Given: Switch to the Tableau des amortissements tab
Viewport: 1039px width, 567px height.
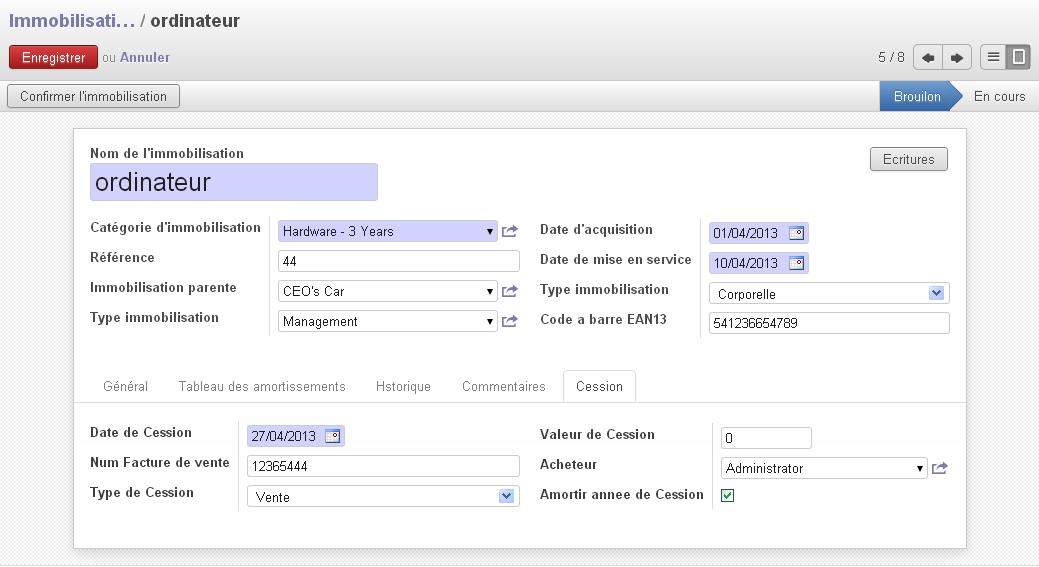Looking at the screenshot, I should [x=262, y=387].
